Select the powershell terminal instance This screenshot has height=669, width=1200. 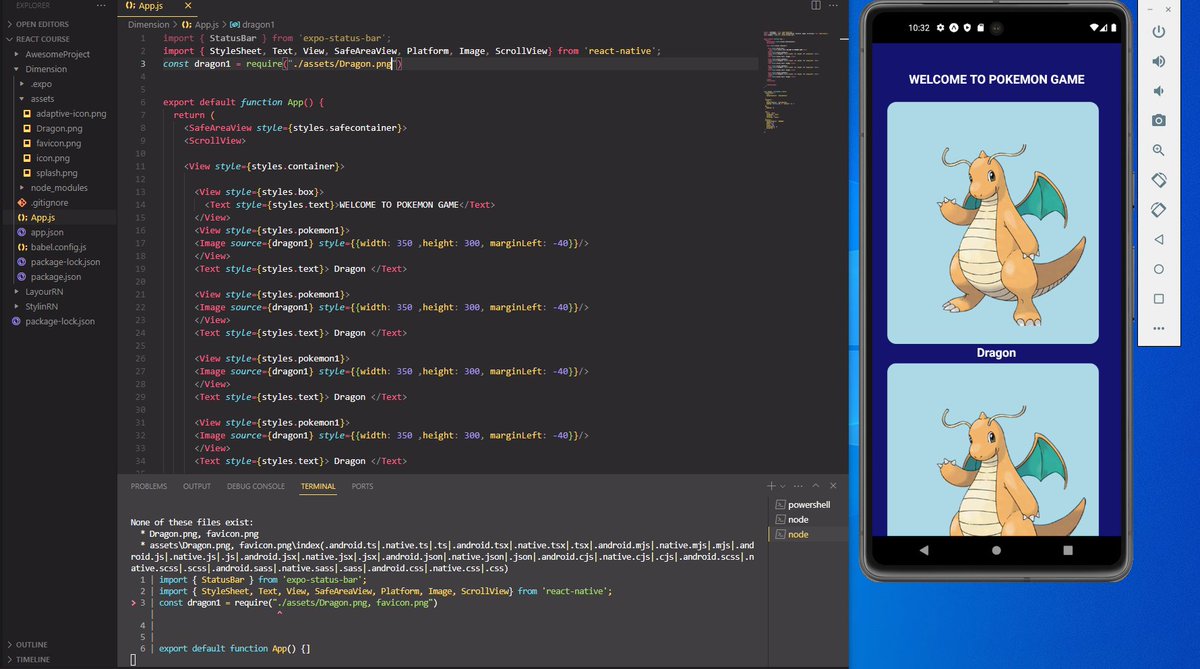pyautogui.click(x=810, y=505)
